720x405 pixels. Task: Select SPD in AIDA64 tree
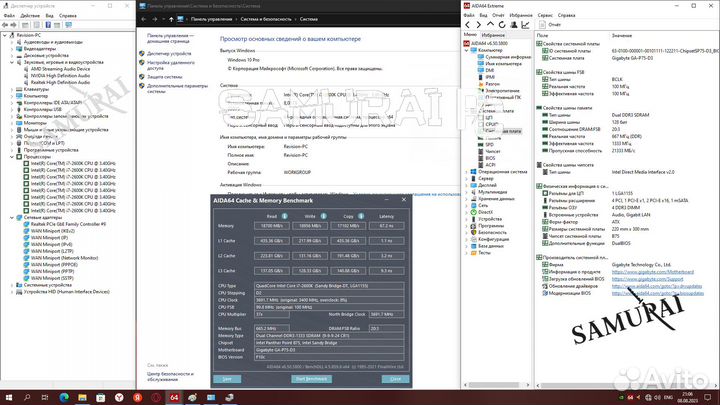(x=489, y=144)
